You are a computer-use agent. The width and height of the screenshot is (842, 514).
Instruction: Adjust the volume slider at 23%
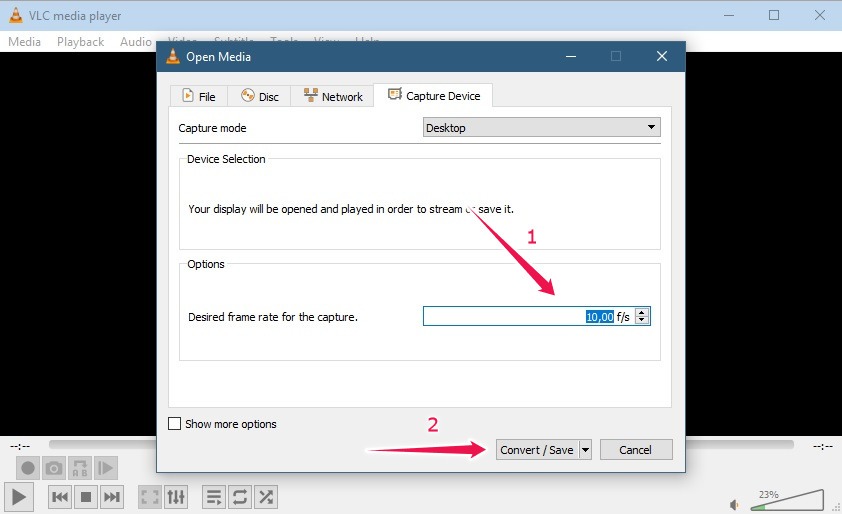[787, 500]
